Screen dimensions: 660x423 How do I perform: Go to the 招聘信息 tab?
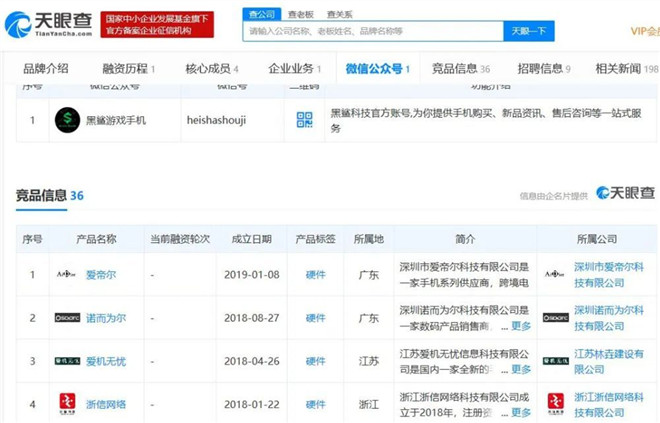(x=544, y=69)
